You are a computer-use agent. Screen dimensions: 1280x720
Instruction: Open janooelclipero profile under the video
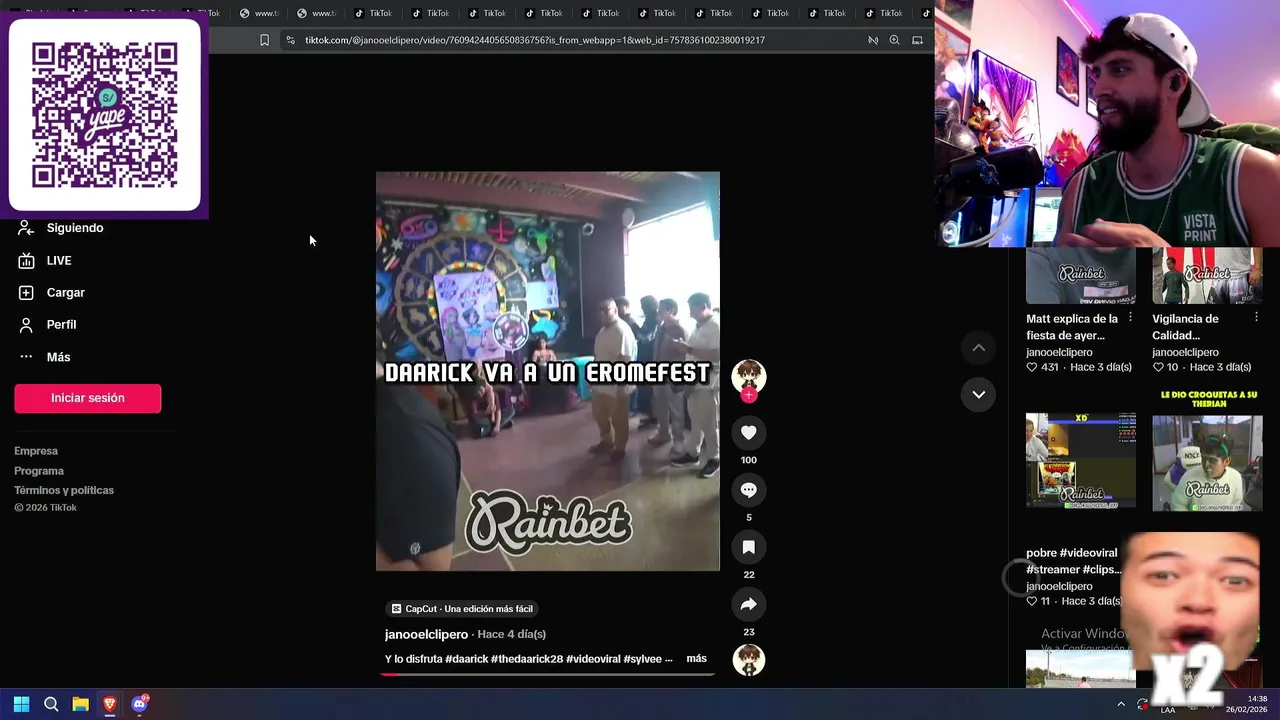coord(426,634)
